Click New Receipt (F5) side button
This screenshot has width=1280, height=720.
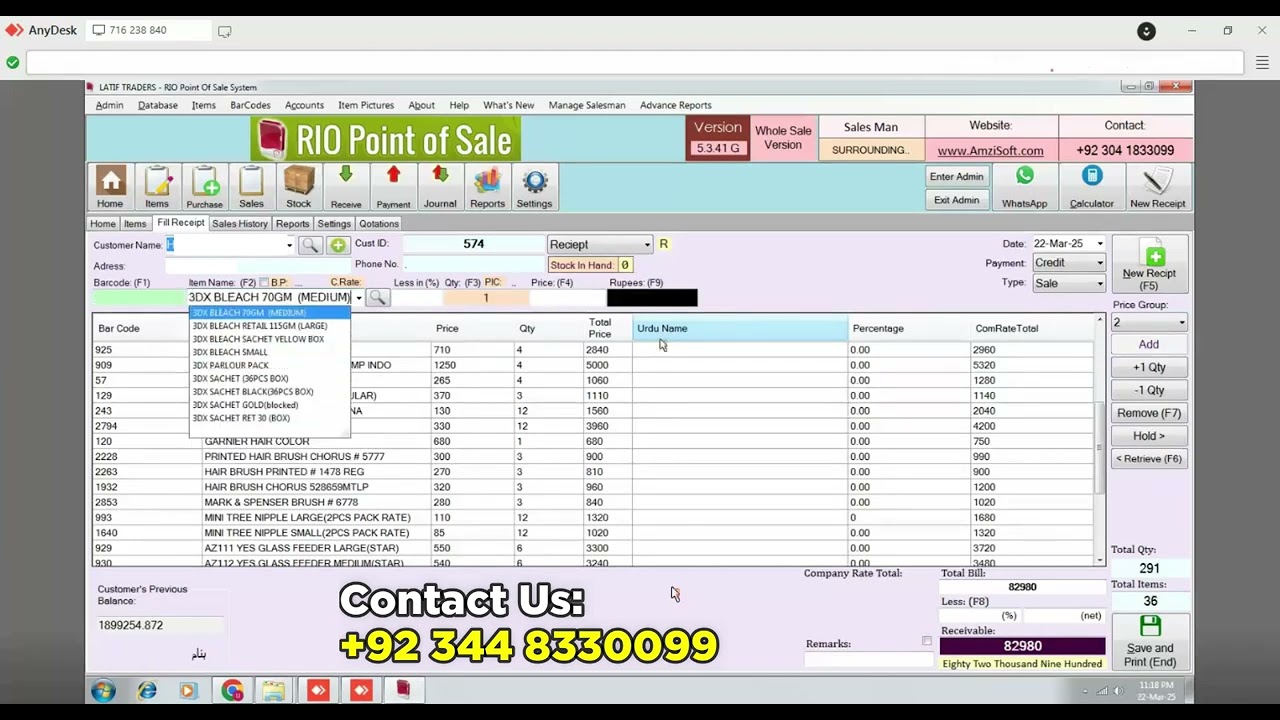tap(1149, 265)
